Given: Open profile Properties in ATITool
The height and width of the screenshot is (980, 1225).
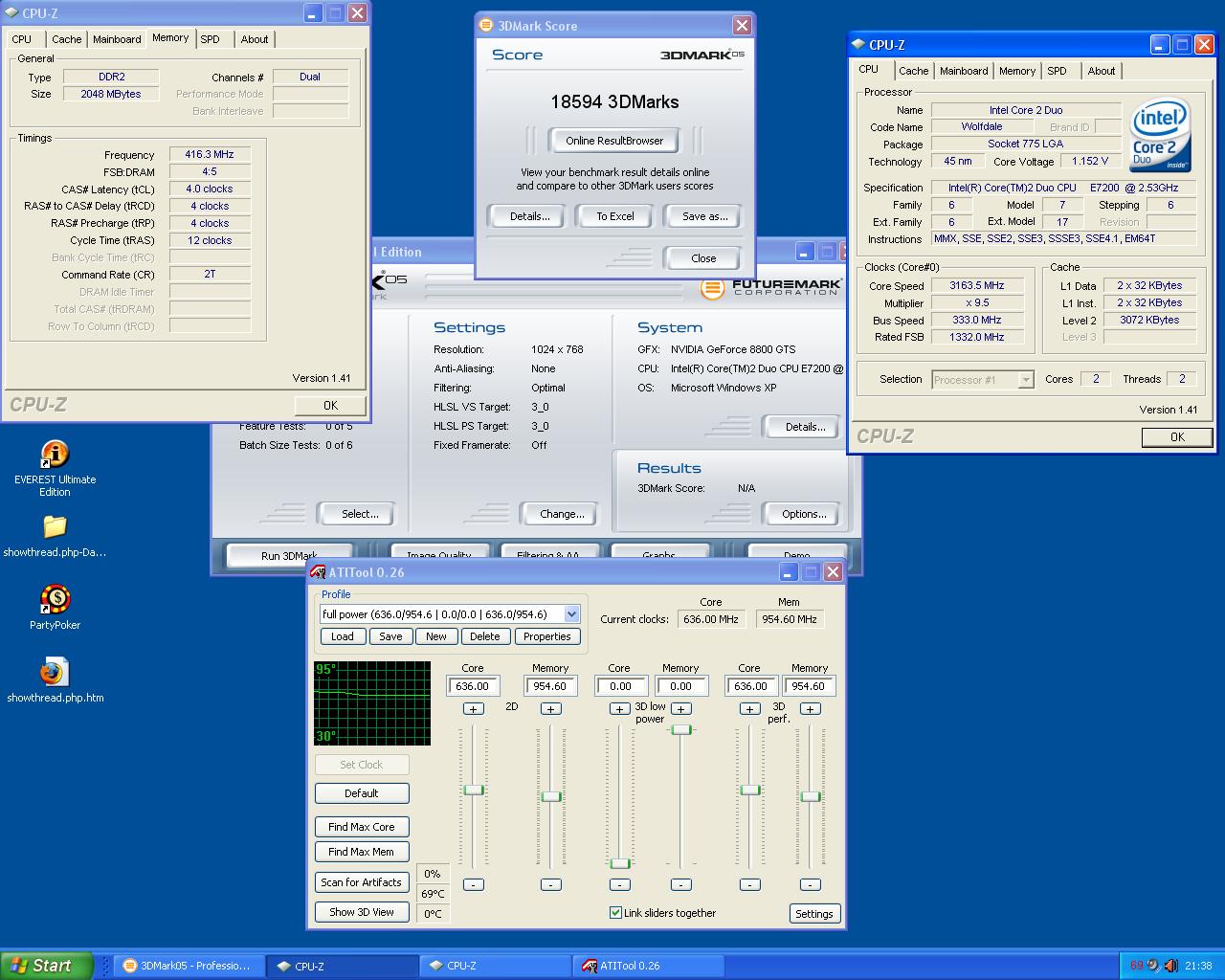Looking at the screenshot, I should tap(547, 636).
